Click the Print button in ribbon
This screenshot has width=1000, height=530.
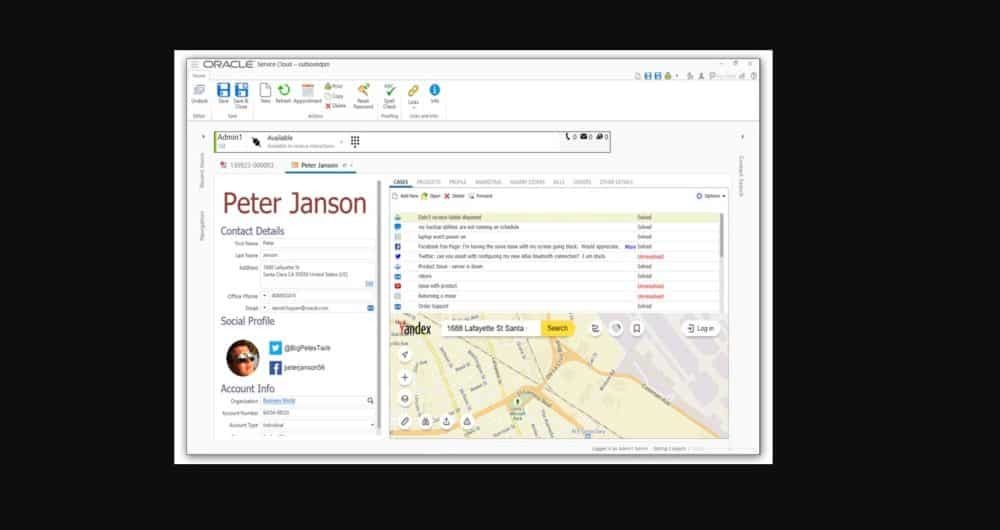334,86
